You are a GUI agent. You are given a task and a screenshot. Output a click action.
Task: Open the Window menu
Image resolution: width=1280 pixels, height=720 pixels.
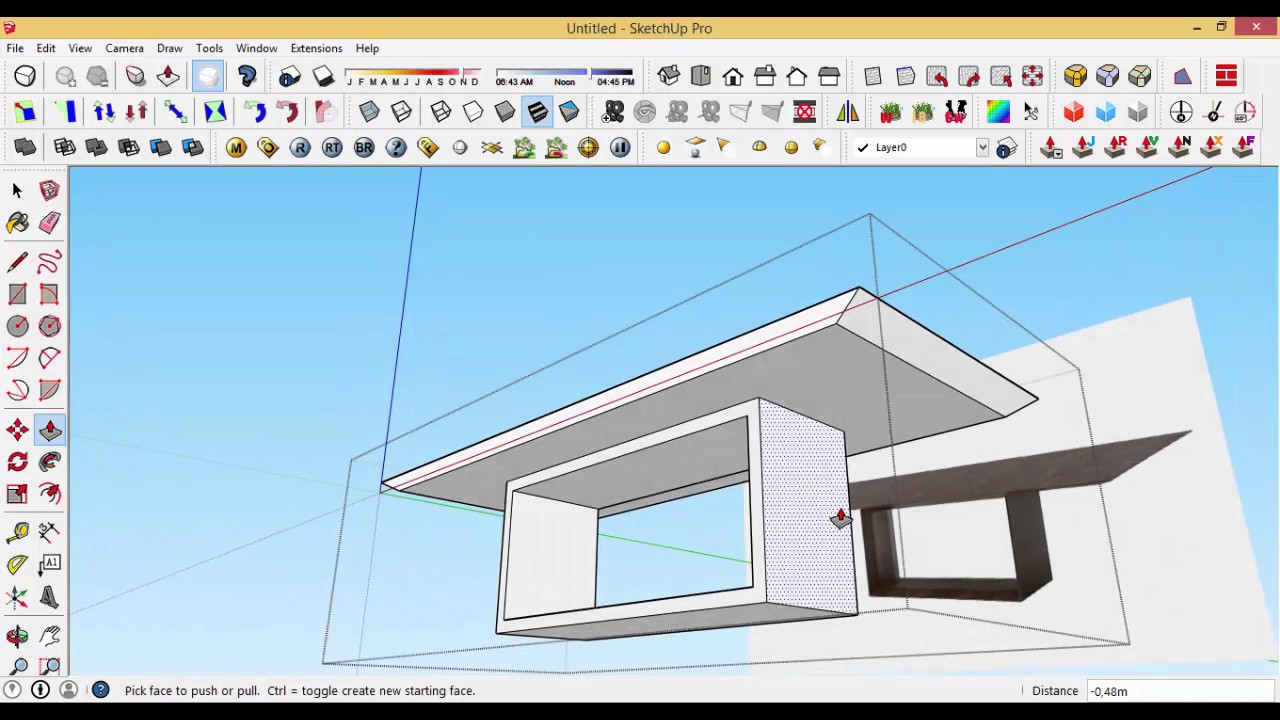257,48
